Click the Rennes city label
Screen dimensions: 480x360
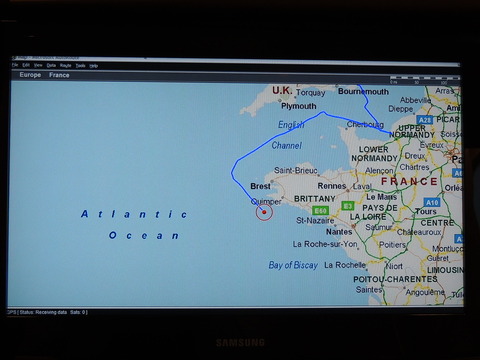[332, 186]
